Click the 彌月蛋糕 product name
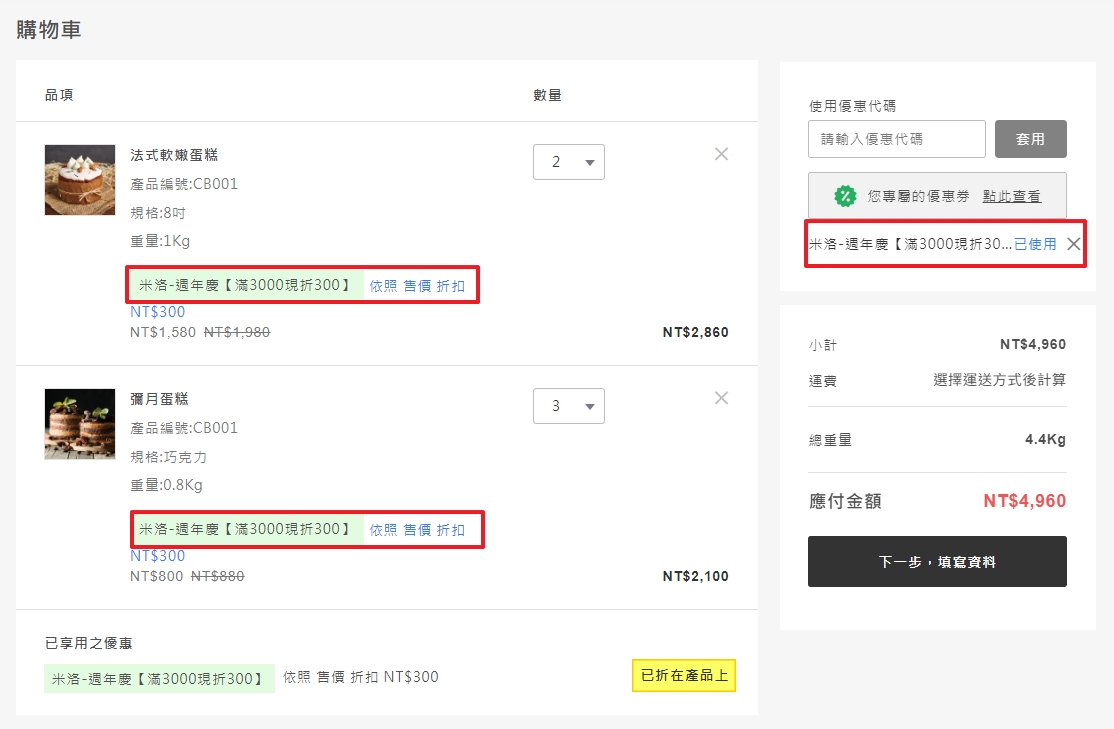The width and height of the screenshot is (1114, 729). coord(159,399)
